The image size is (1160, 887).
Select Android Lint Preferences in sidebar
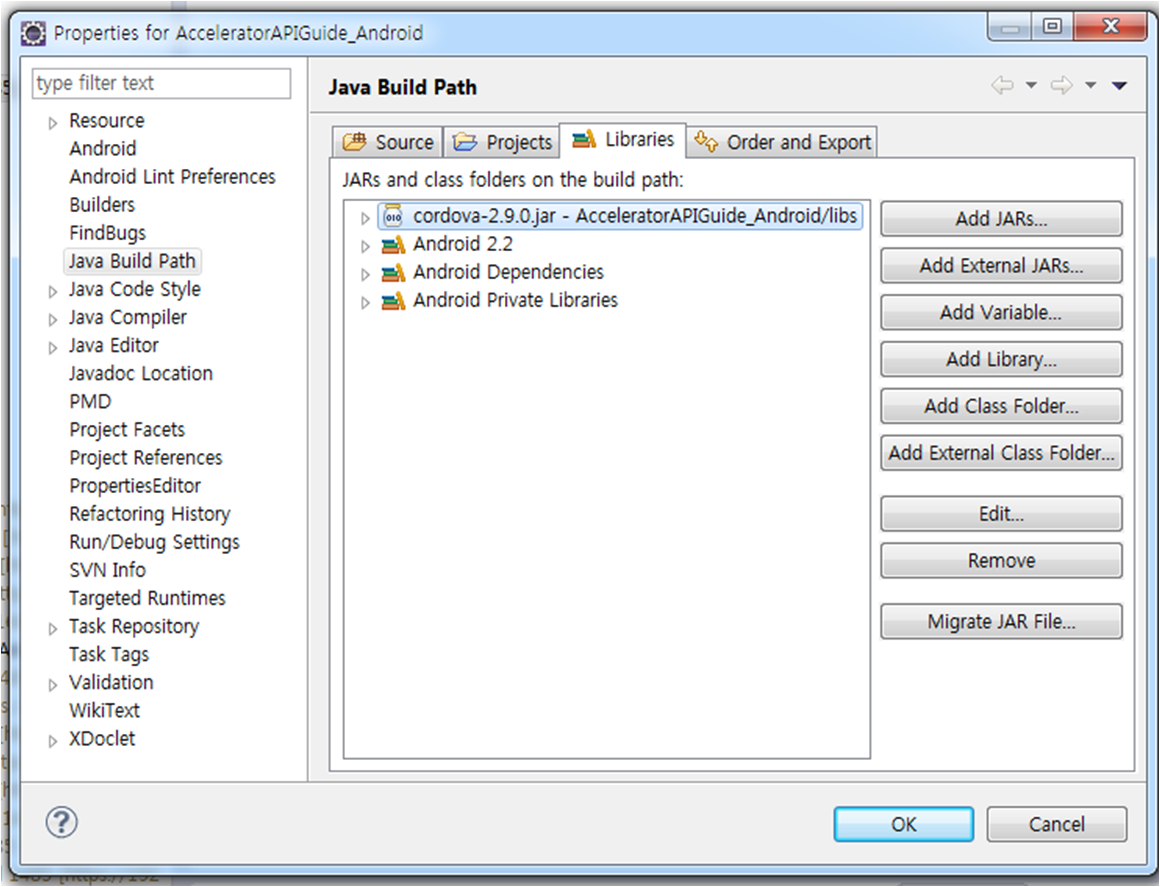[x=172, y=177]
